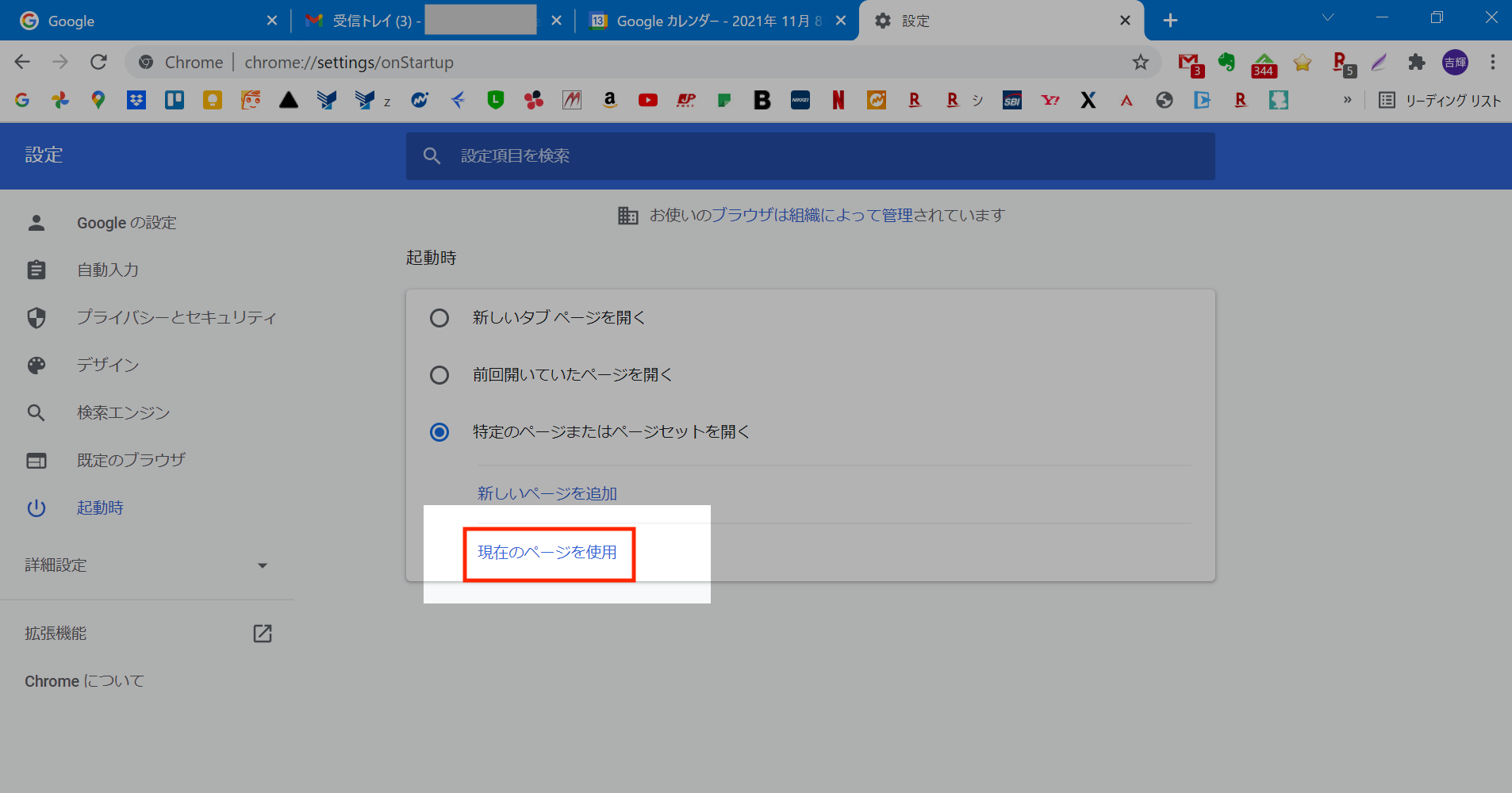Expand the 詳細設定 section in sidebar
The width and height of the screenshot is (1512, 793).
(147, 565)
